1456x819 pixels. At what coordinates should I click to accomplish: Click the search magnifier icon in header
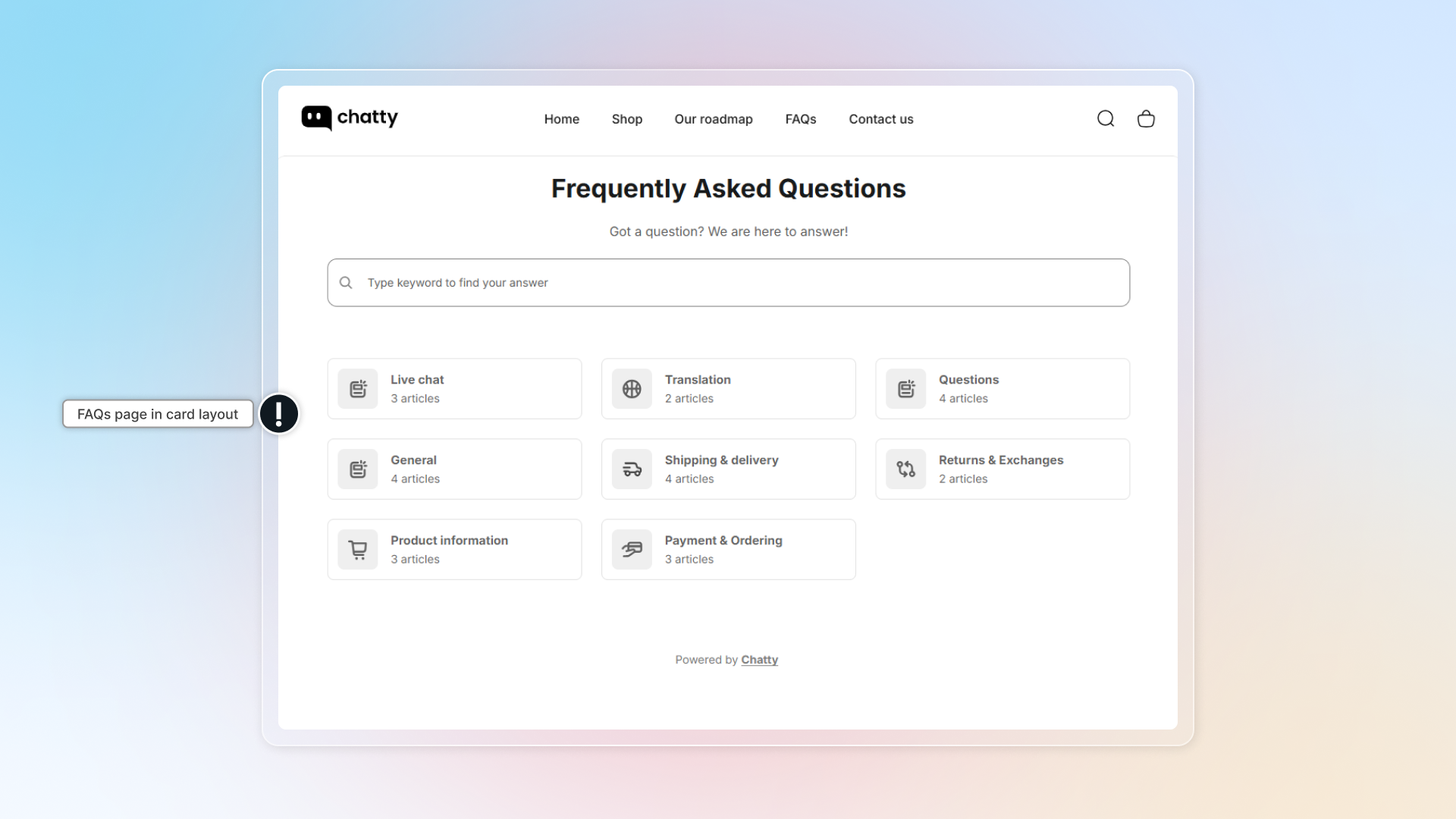click(x=1106, y=118)
